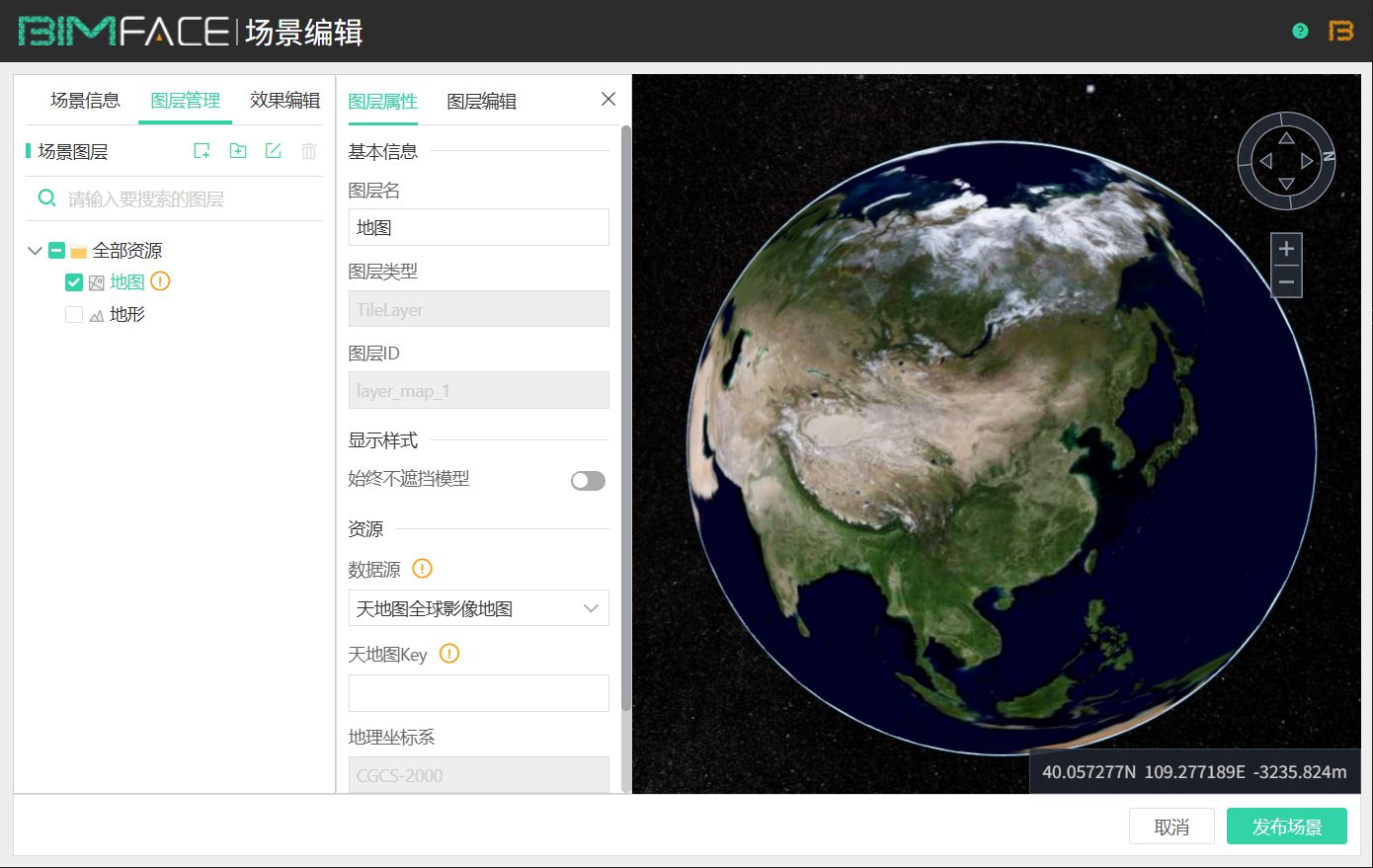This screenshot has width=1373, height=868.
Task: Open the 天地图全球影像地图 data source dropdown
Action: click(x=479, y=608)
